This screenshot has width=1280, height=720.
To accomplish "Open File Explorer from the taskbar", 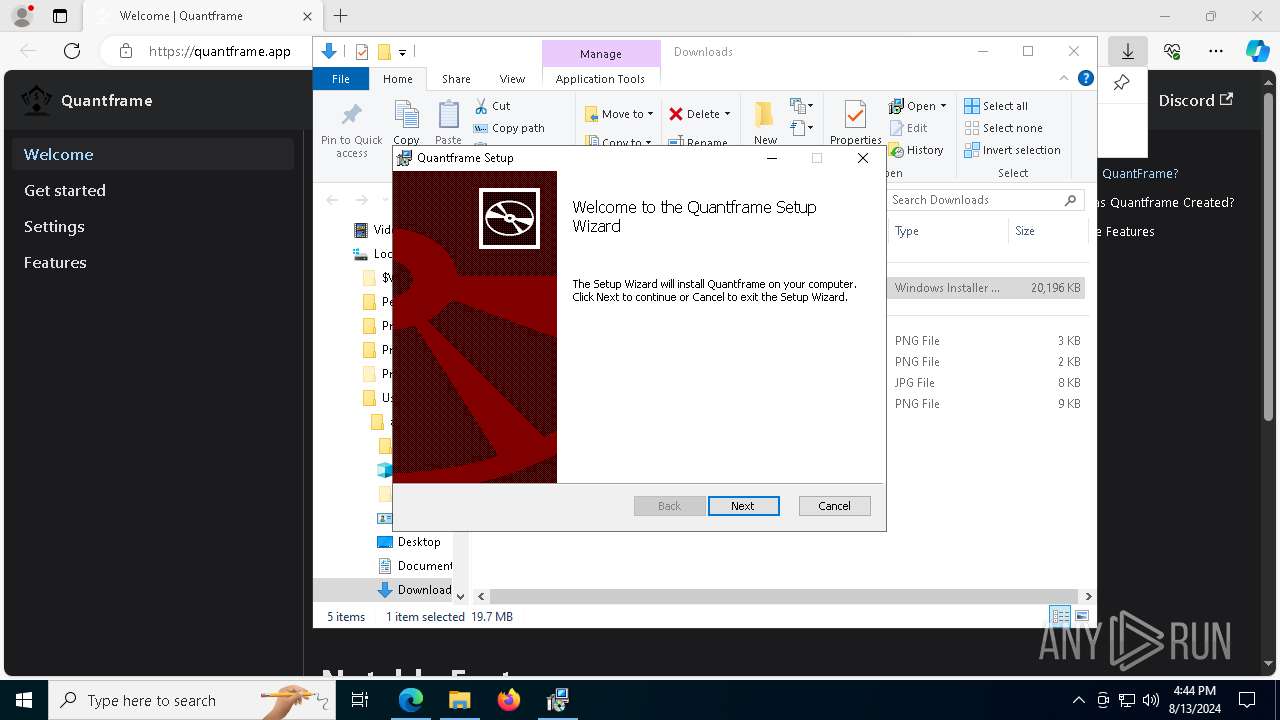I will click(x=460, y=700).
